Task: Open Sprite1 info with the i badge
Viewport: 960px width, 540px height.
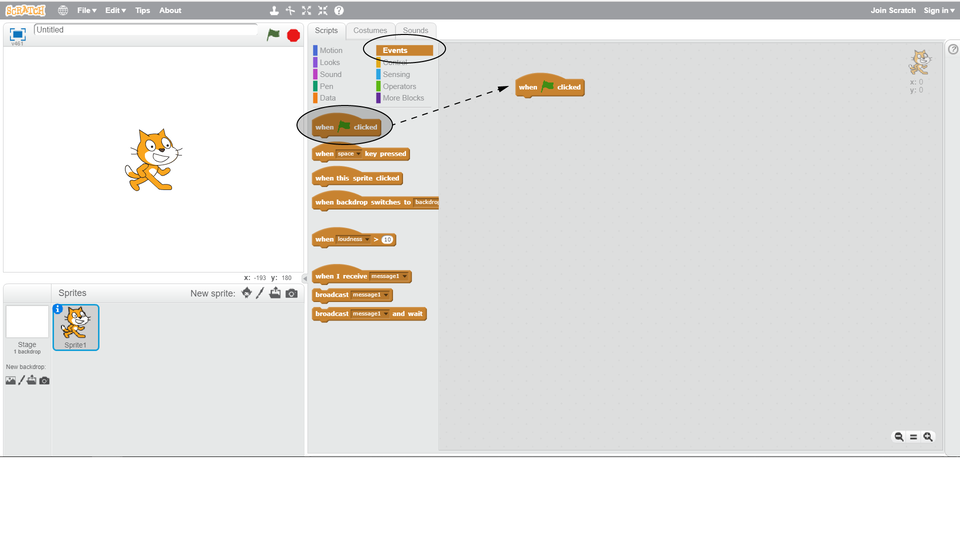Action: tap(58, 309)
